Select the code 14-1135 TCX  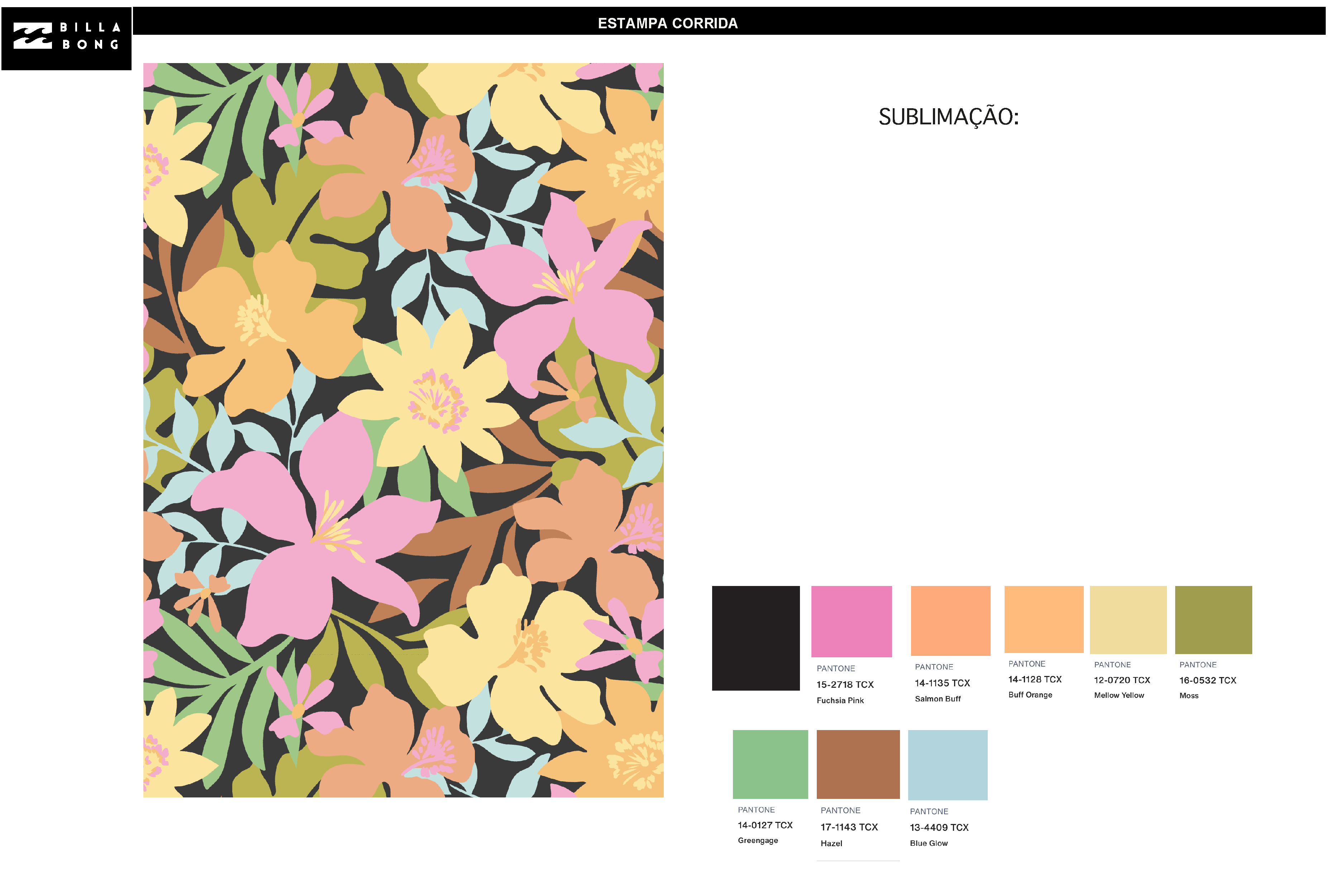[x=942, y=683]
